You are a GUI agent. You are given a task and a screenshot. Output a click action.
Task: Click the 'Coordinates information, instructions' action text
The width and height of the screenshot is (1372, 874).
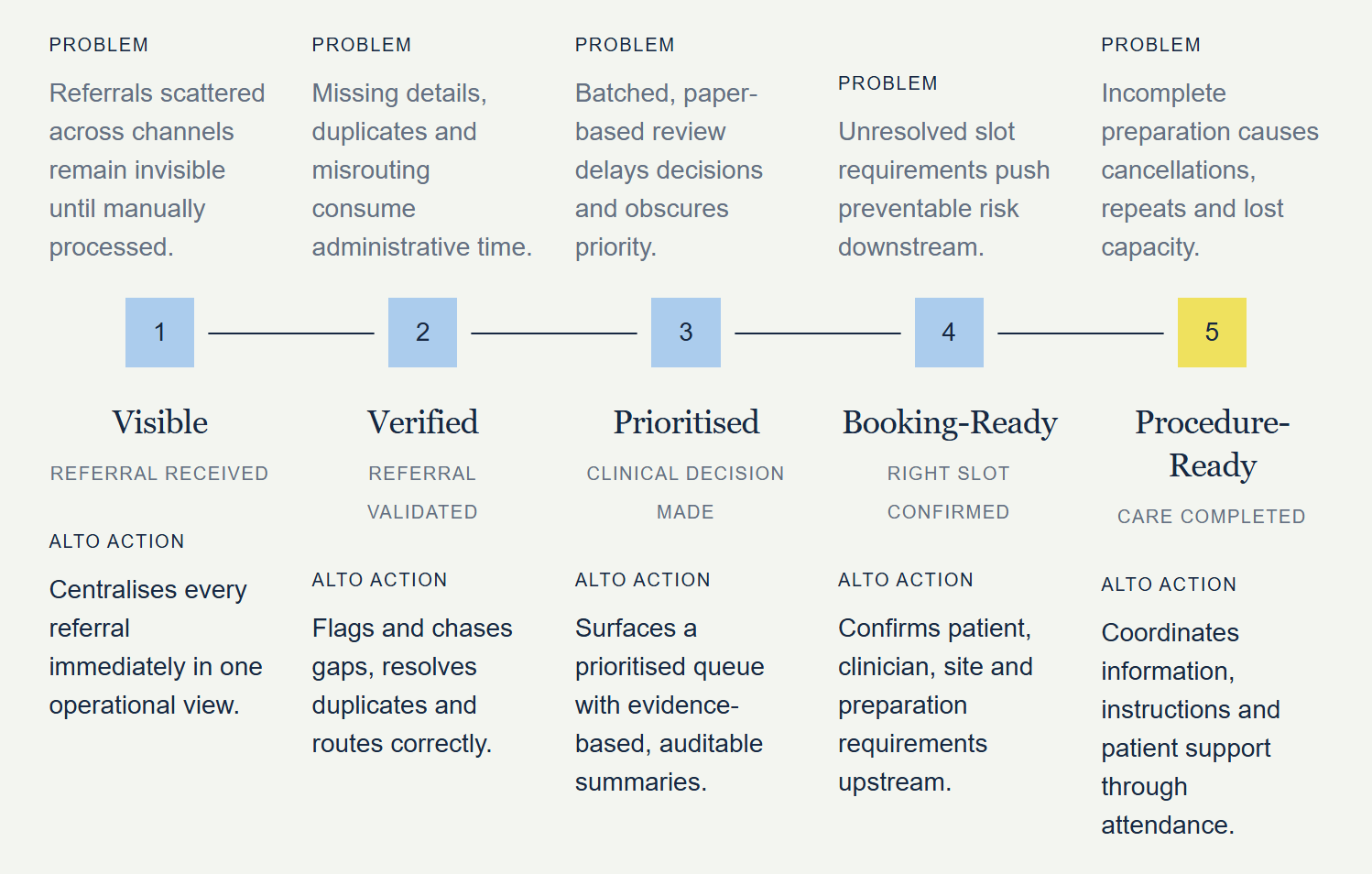[1191, 729]
